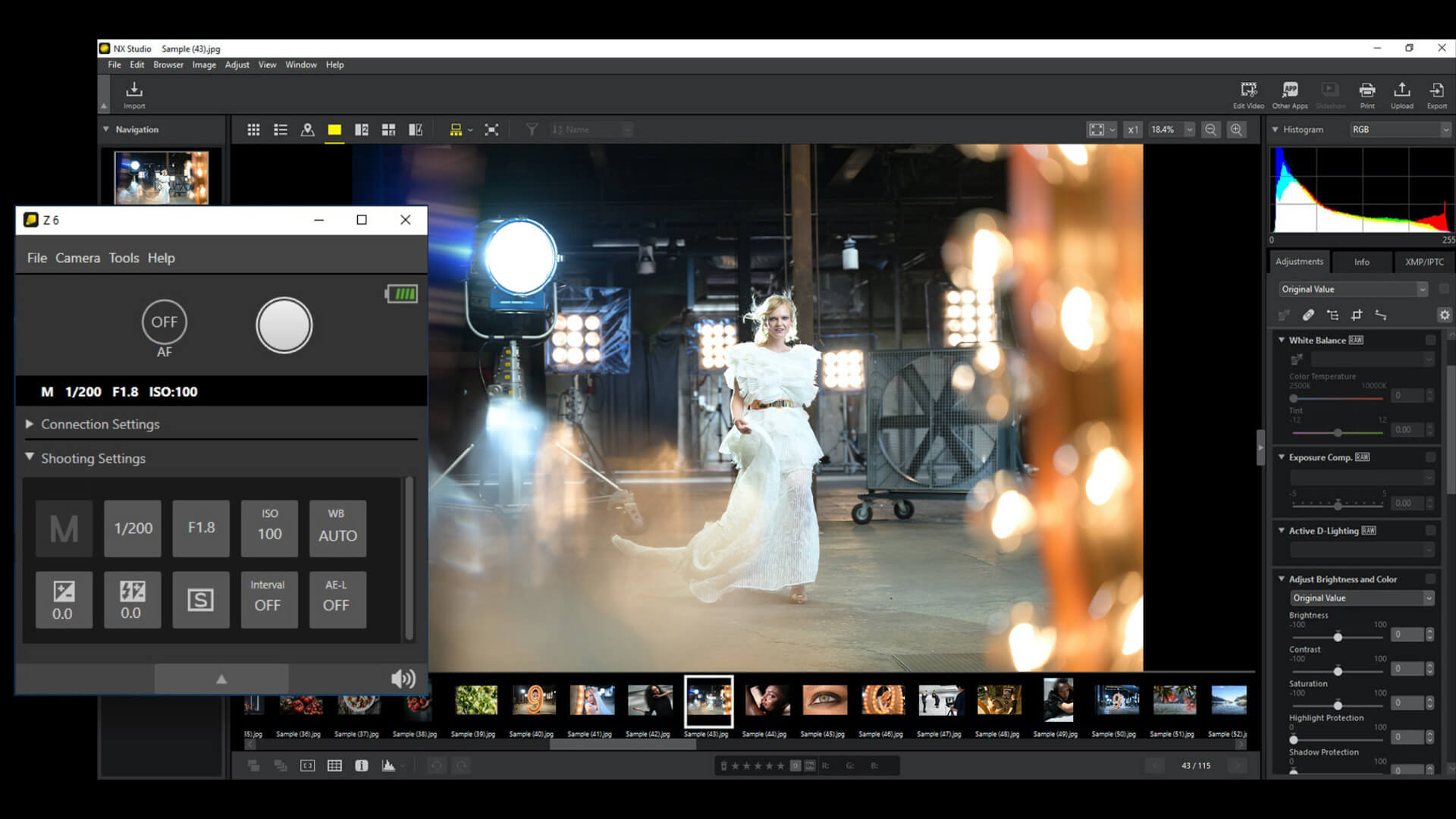Viewport: 1456px width, 819px height.
Task: Toggle the White Balance RAW adjustment checkbox
Action: pyautogui.click(x=1432, y=340)
